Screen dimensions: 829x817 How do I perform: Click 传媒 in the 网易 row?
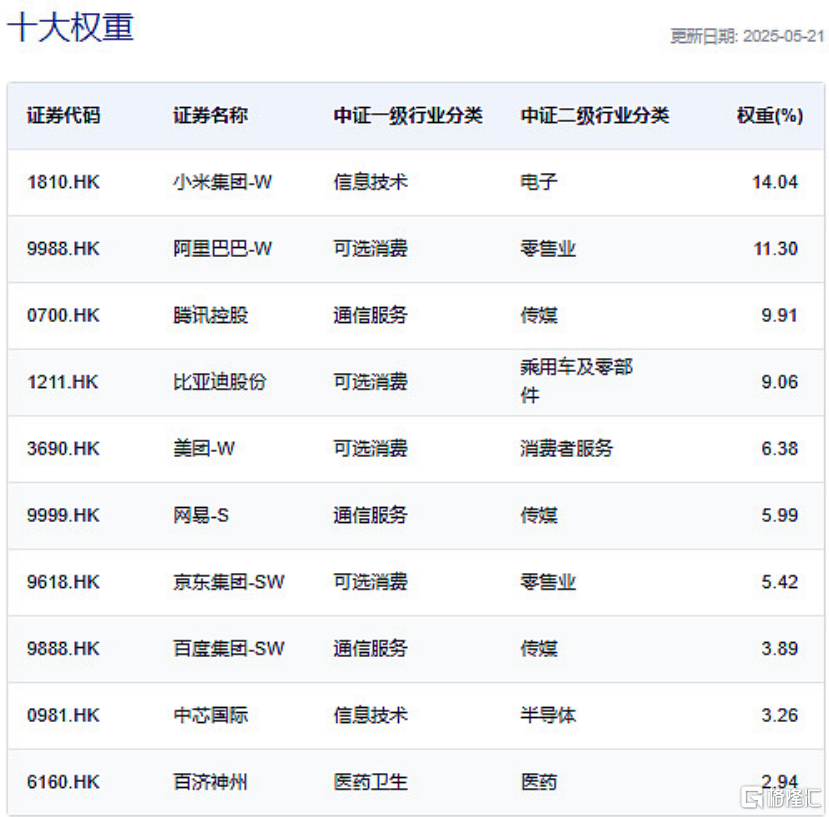coord(539,515)
